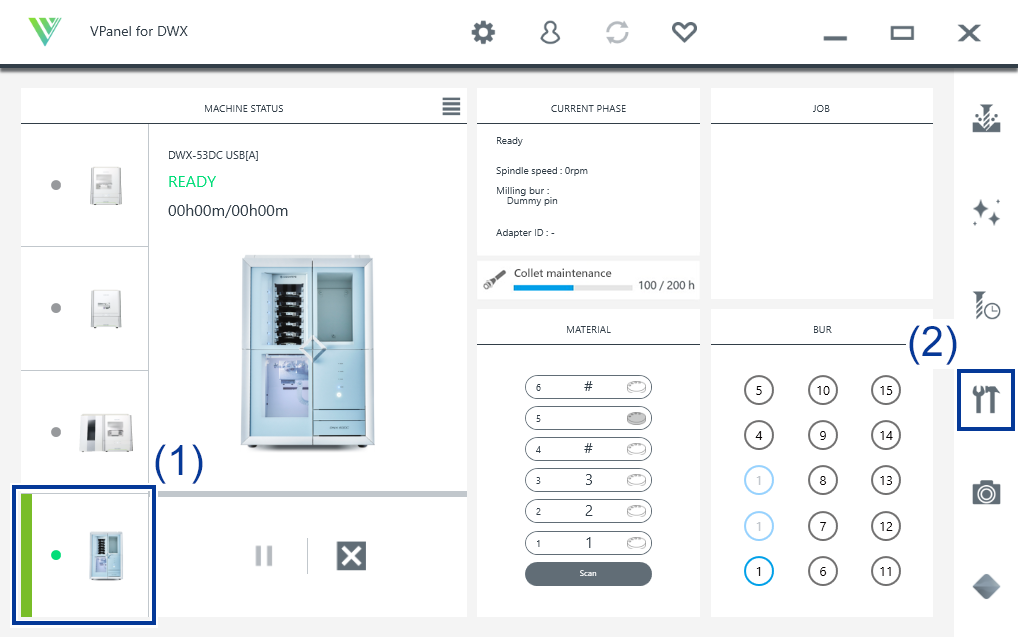The width and height of the screenshot is (1024, 637).
Task: Select bur position 9
Action: point(823,435)
